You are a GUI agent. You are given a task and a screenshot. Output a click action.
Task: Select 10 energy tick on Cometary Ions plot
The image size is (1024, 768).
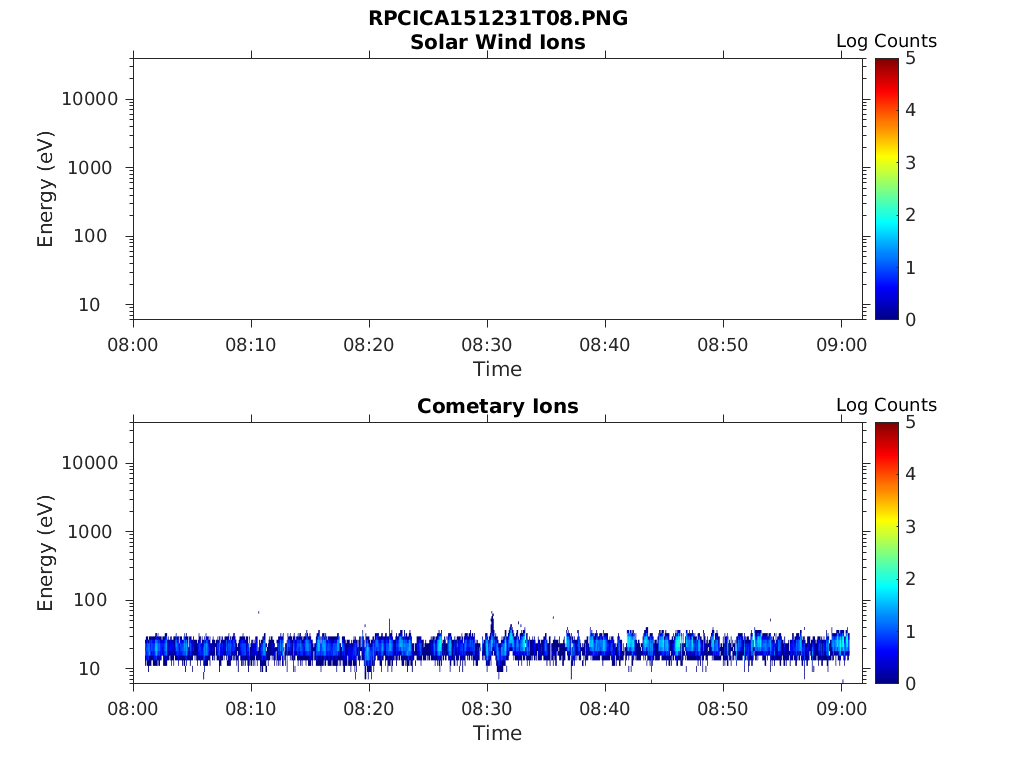click(89, 669)
